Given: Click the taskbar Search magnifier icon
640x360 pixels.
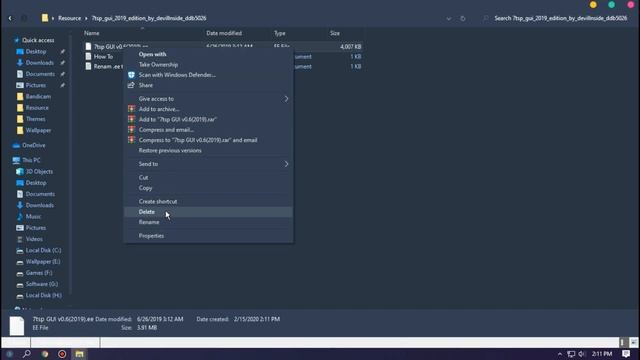Looking at the screenshot, I should tap(27, 354).
